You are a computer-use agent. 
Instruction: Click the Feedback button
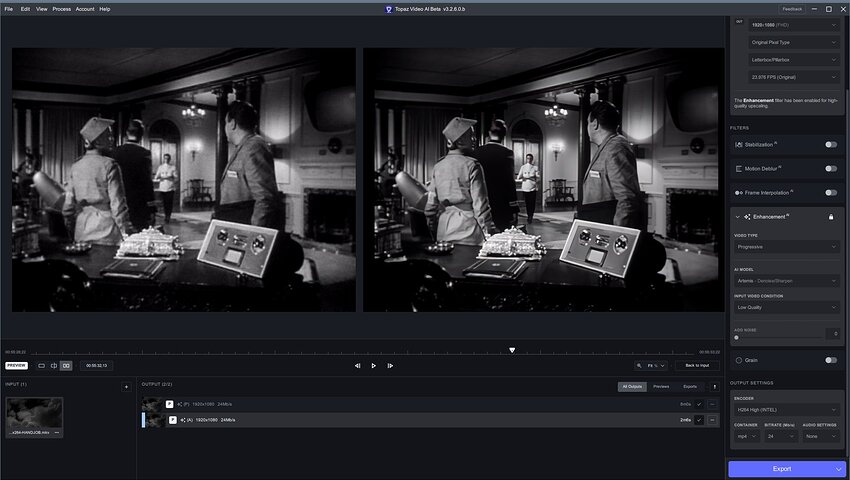[x=792, y=9]
